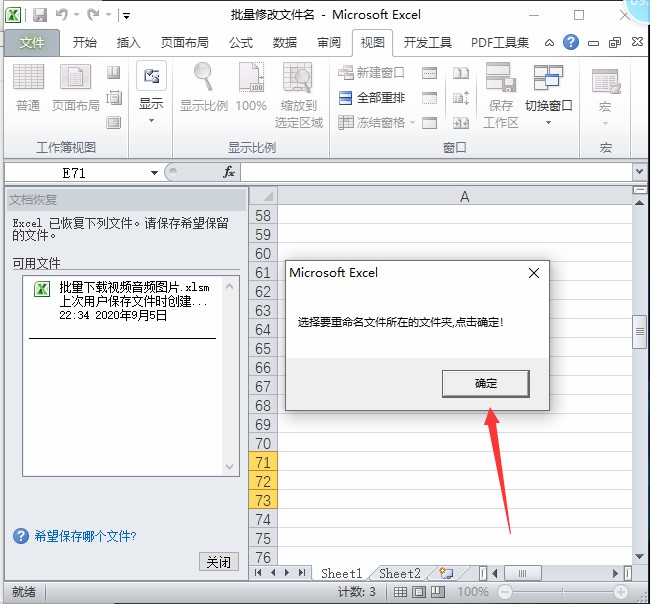This screenshot has height=604, width=650.
Task: Click the Select All corner box
Action: click(263, 196)
